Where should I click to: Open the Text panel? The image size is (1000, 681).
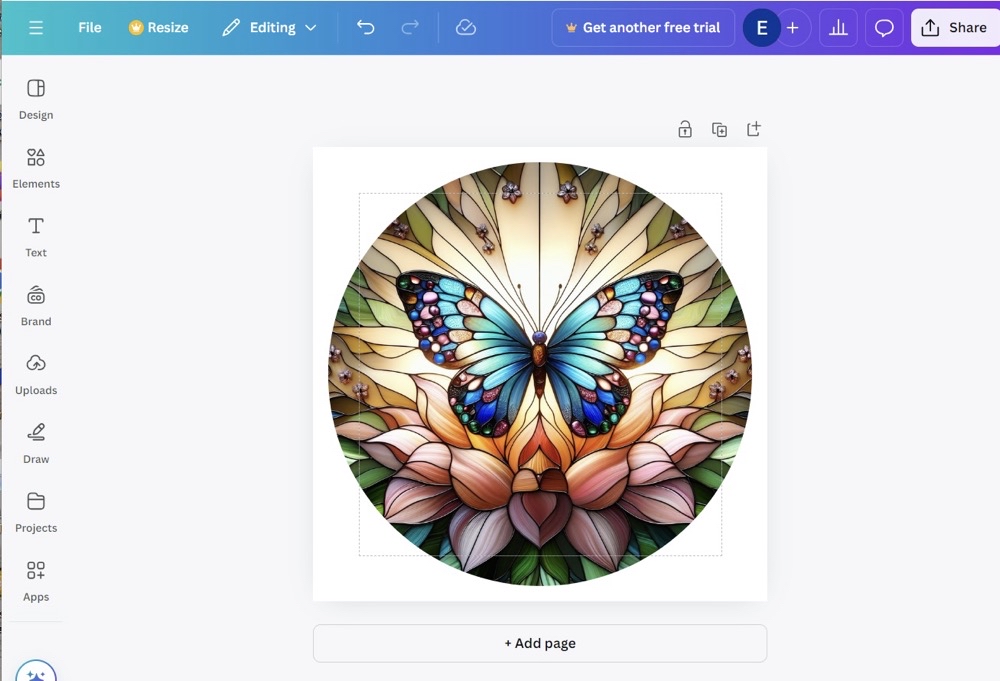pyautogui.click(x=36, y=237)
